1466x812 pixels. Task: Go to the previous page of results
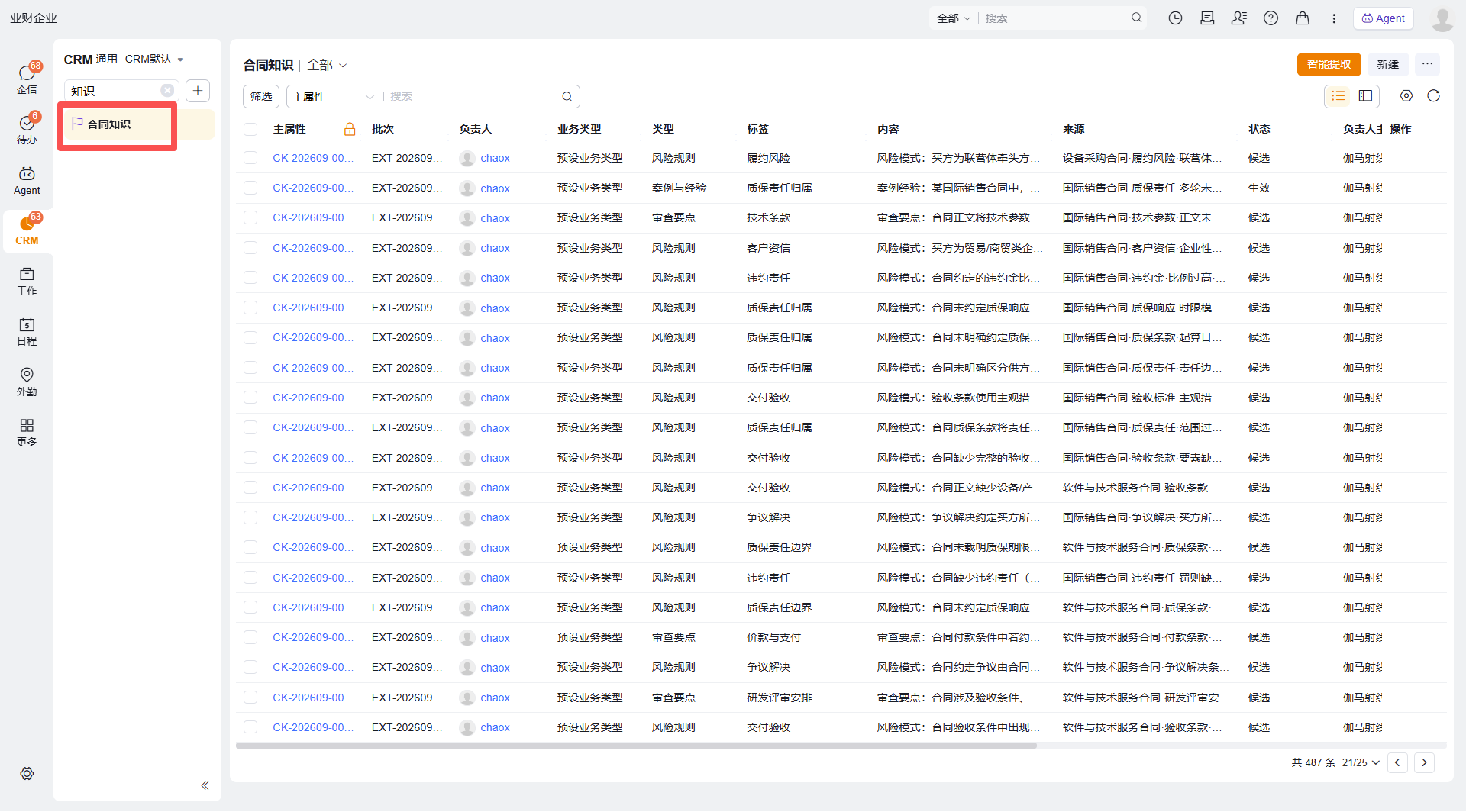[1397, 762]
